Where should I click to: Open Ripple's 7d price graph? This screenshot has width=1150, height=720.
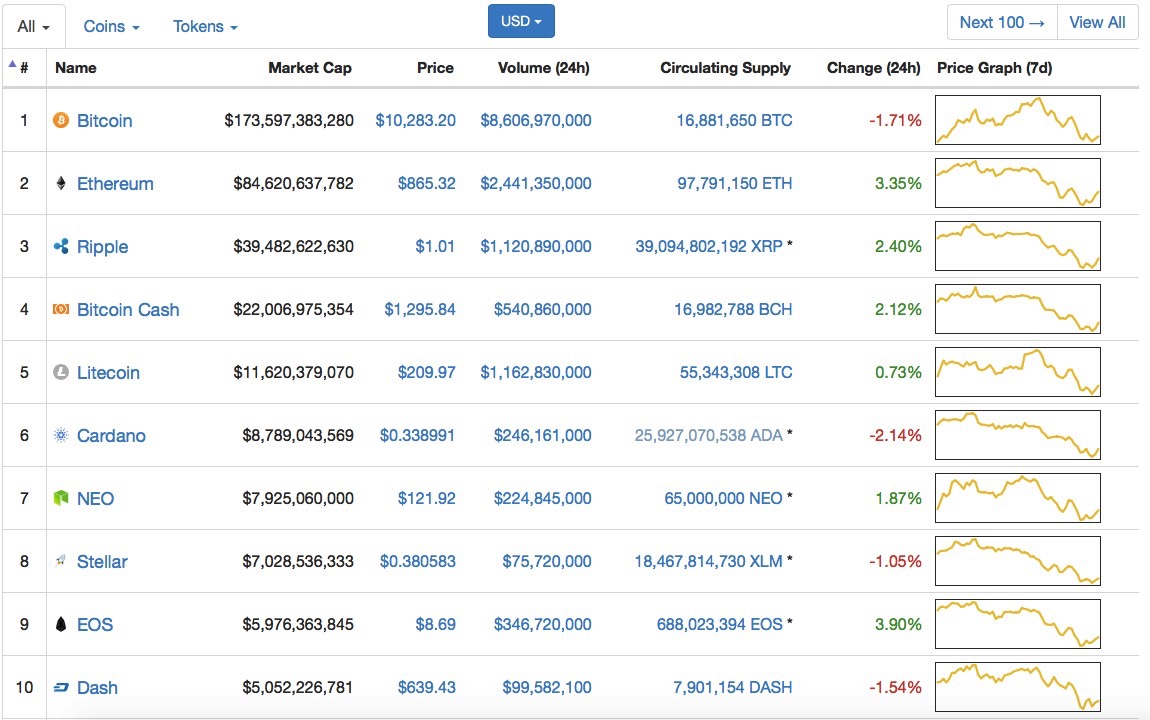pyautogui.click(x=1018, y=246)
